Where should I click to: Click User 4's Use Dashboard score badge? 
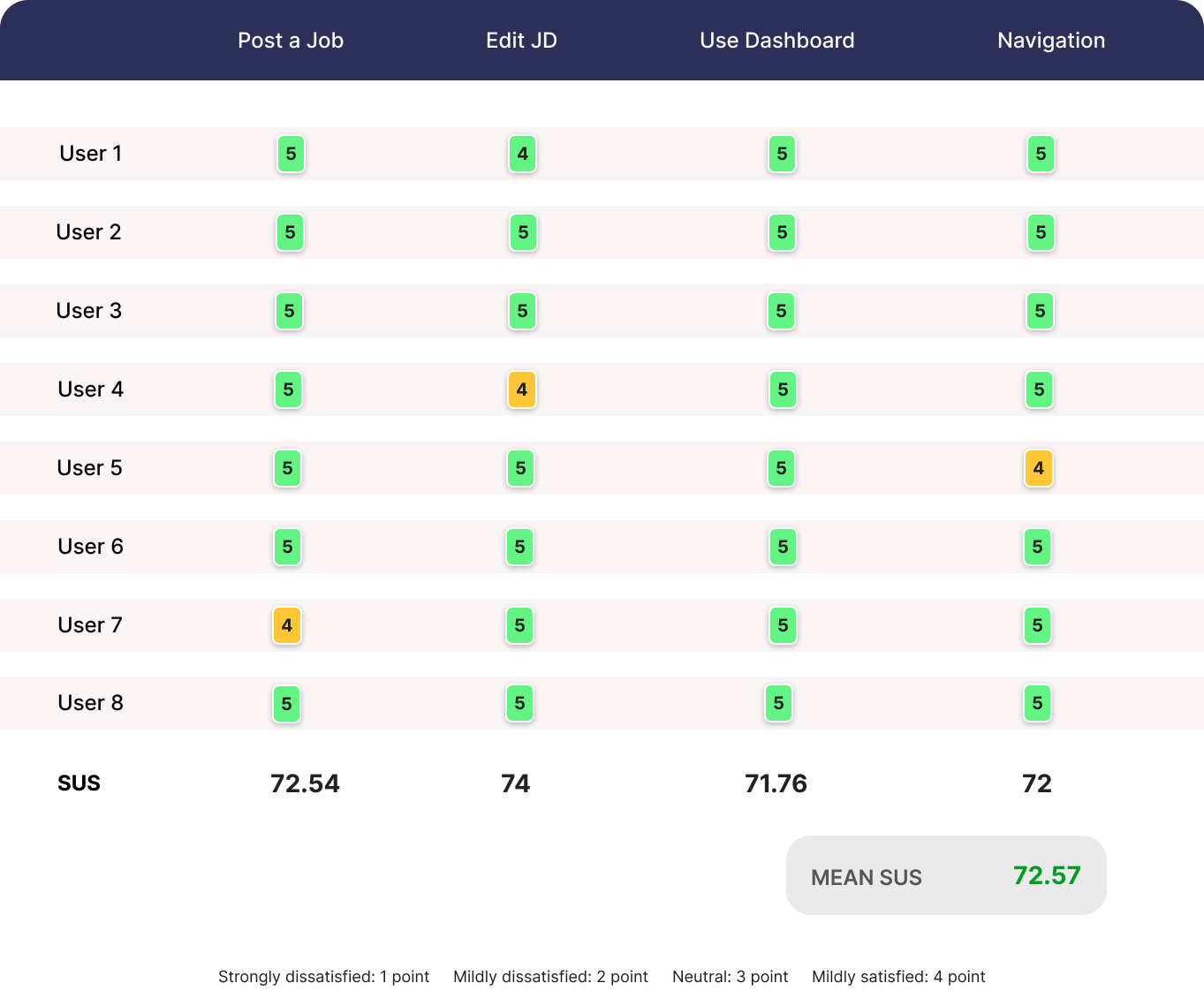point(783,390)
